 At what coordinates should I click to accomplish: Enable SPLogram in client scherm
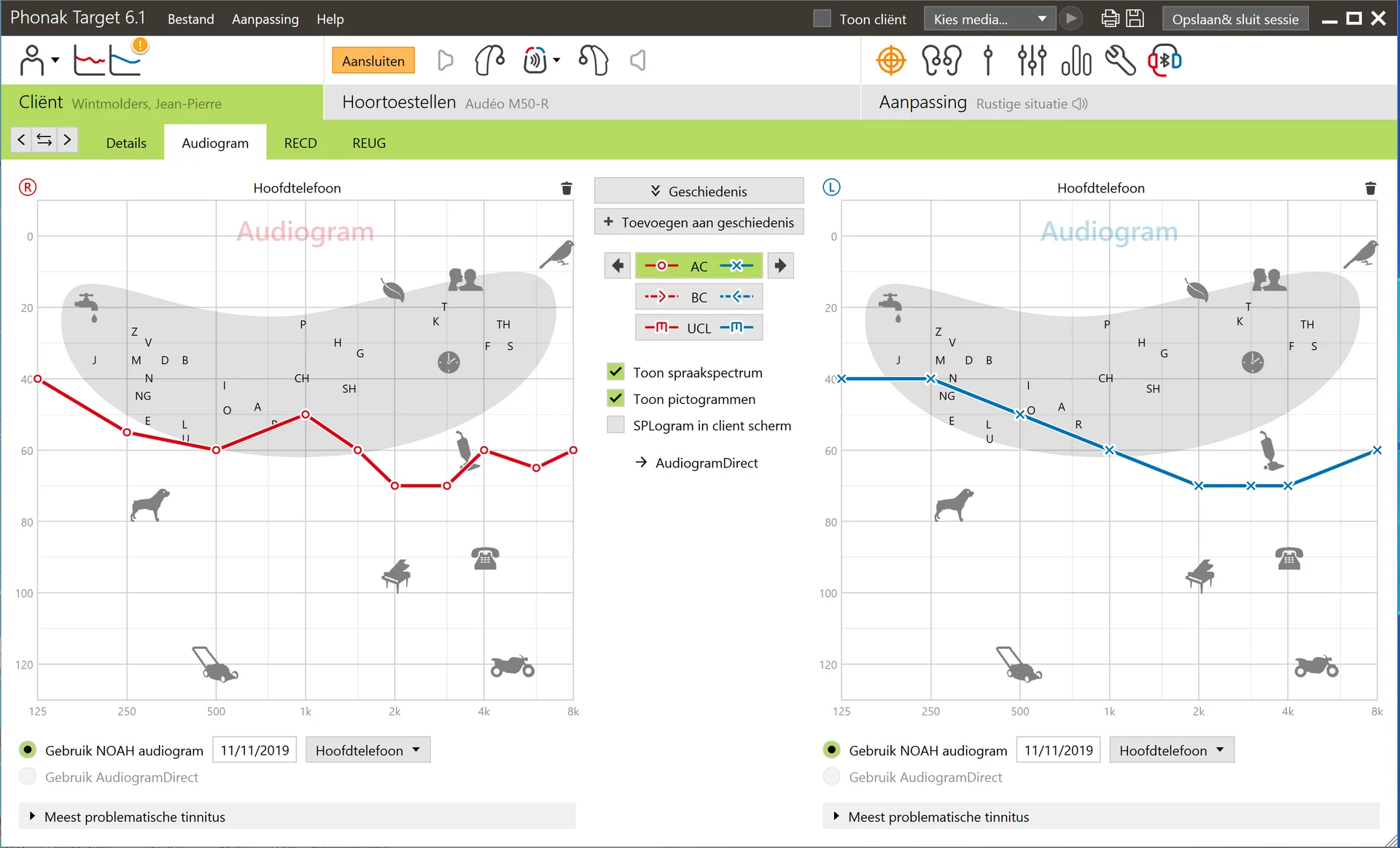click(615, 424)
